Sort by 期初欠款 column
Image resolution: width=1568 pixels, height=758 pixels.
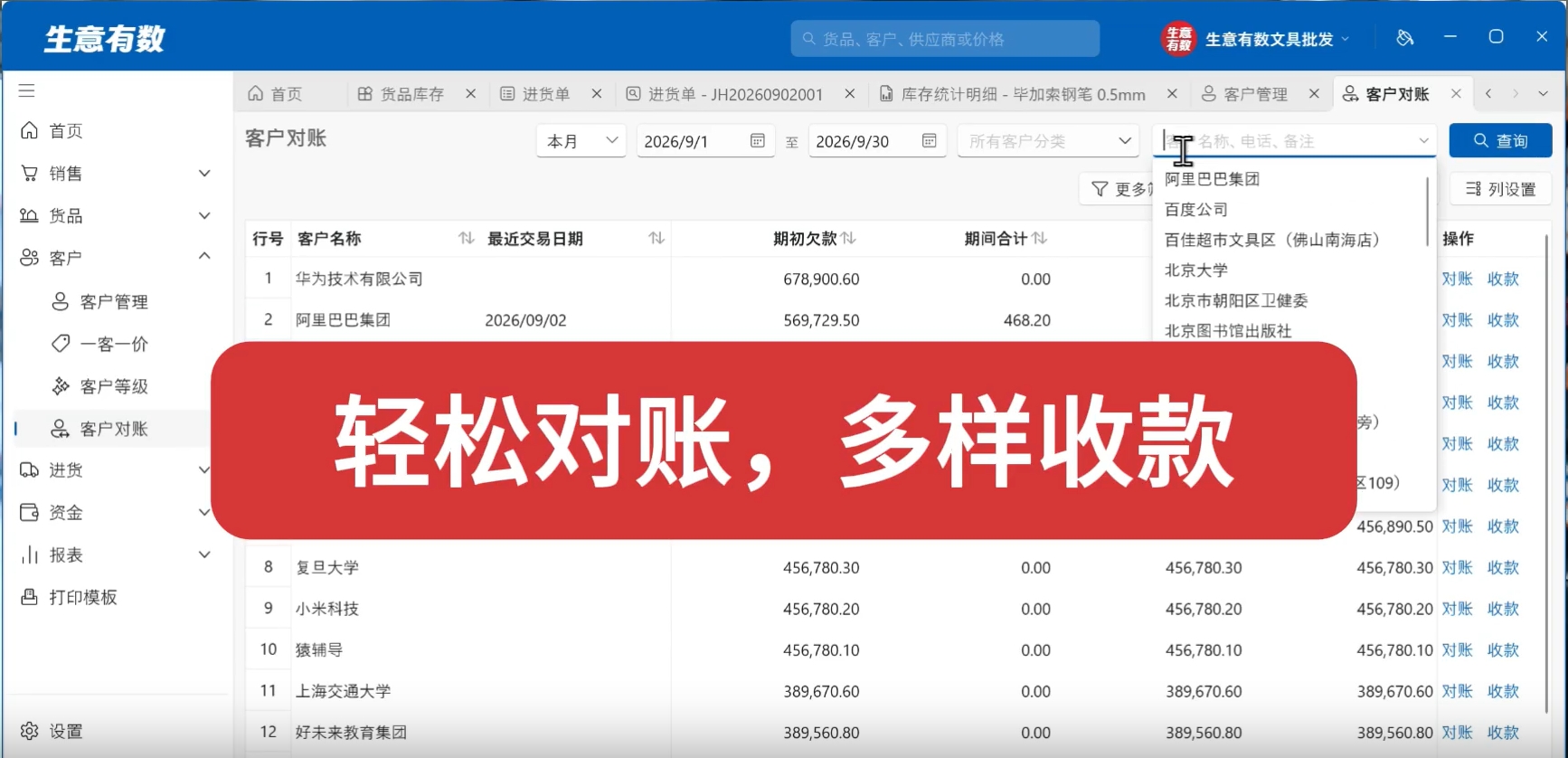(x=848, y=238)
